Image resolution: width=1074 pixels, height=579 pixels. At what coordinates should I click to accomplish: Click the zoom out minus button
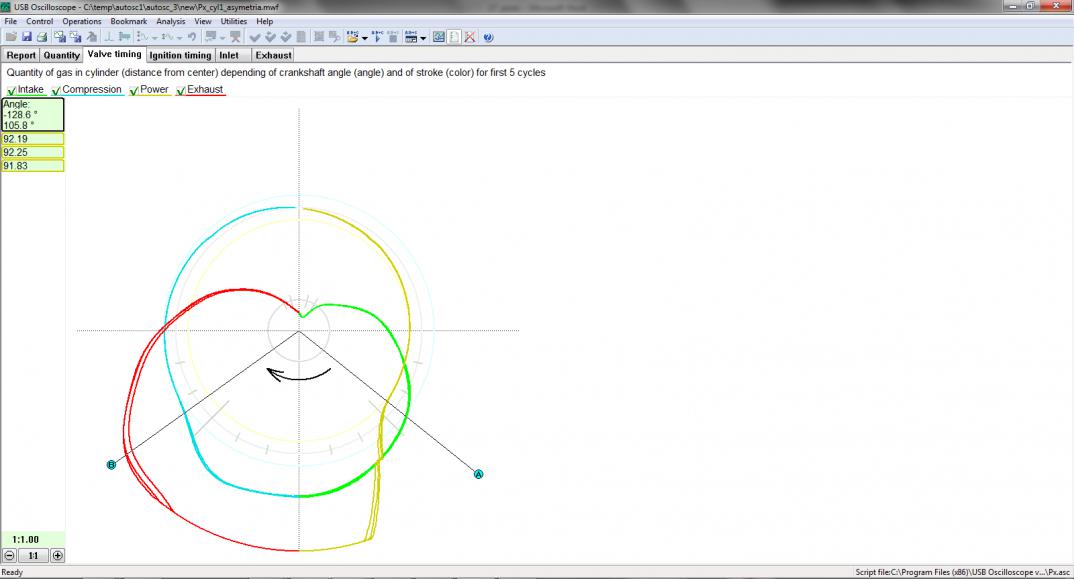pyautogui.click(x=9, y=555)
